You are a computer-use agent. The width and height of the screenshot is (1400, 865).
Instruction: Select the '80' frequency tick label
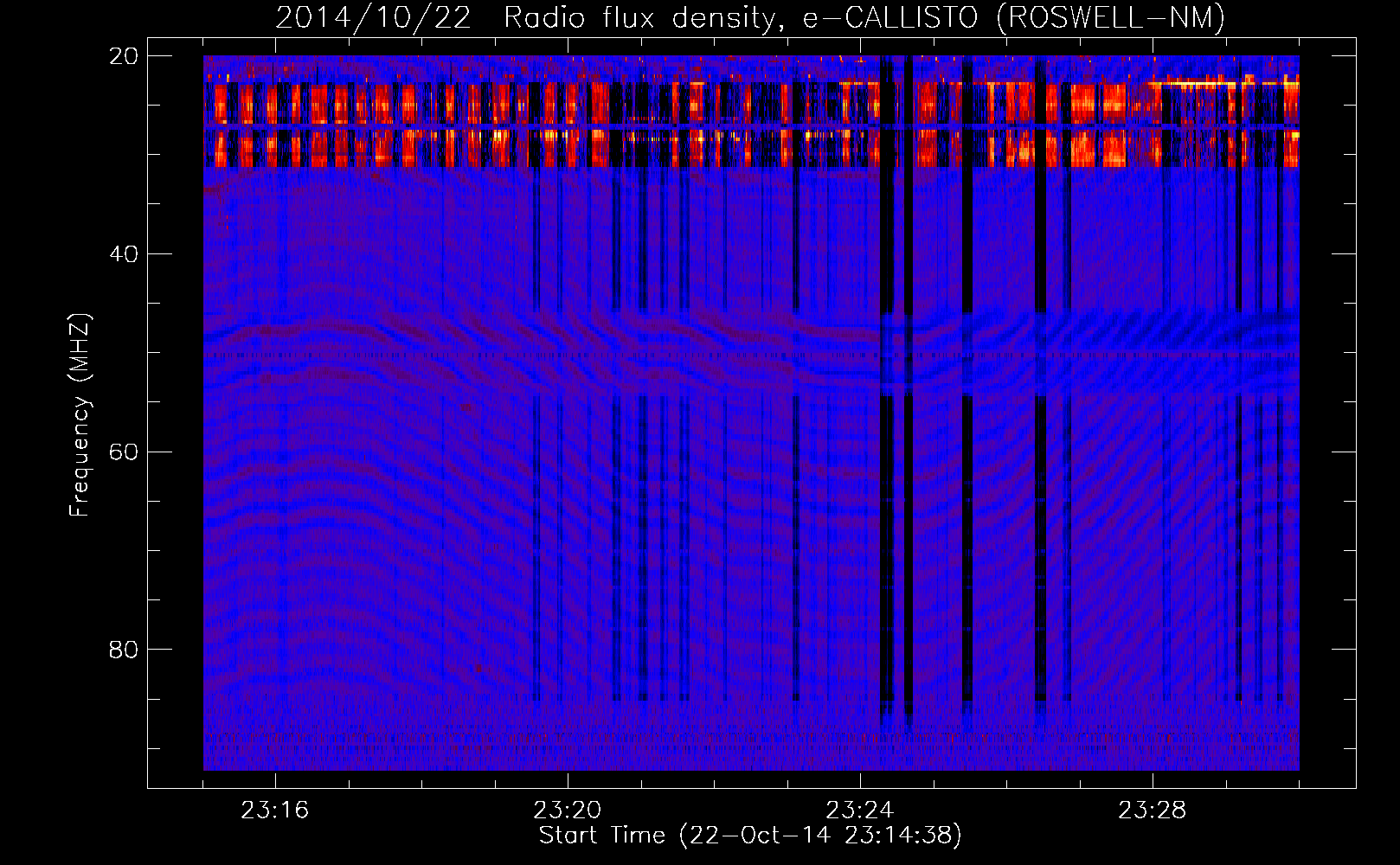[x=124, y=650]
